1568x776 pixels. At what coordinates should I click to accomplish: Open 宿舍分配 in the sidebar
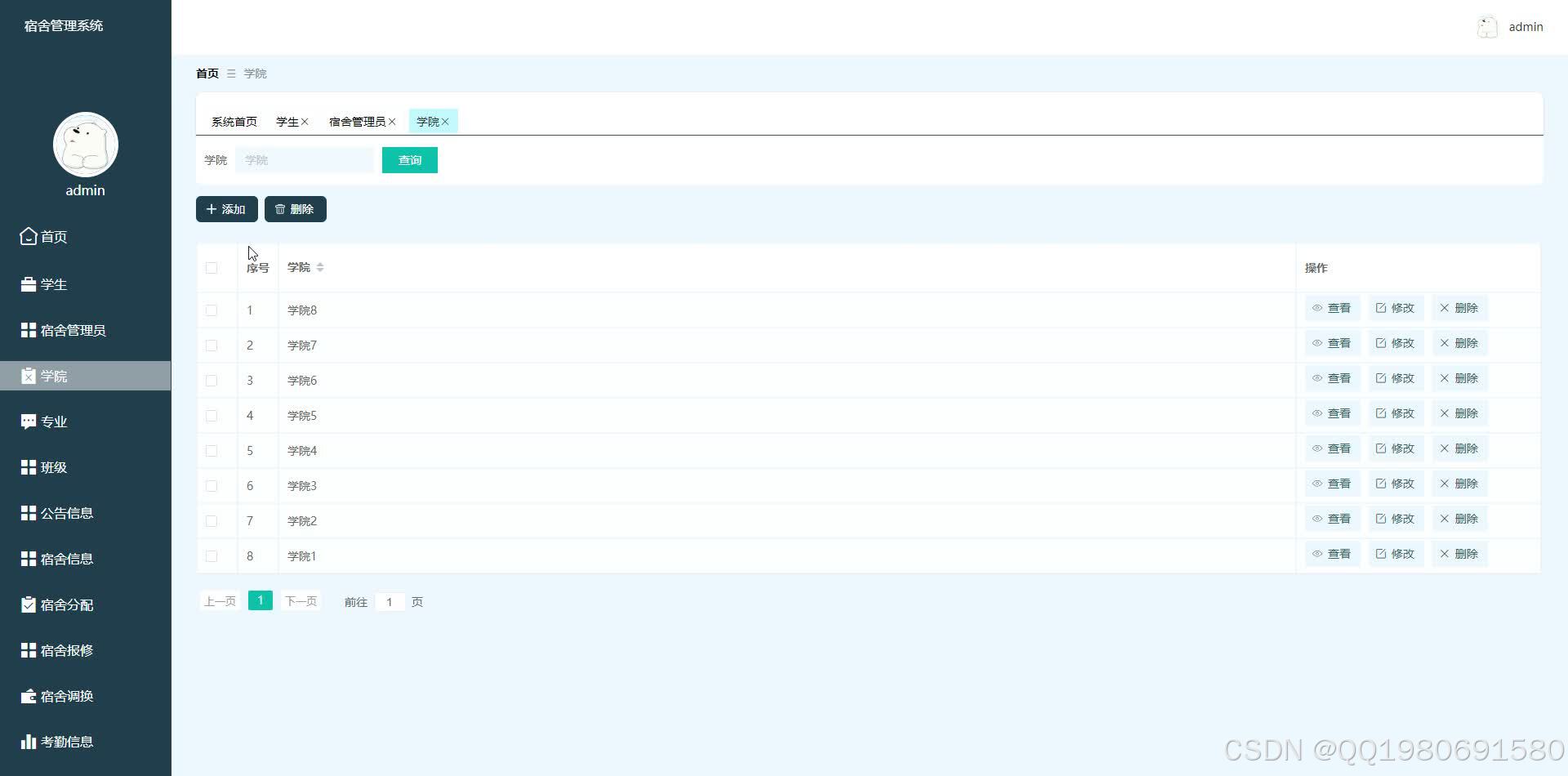pos(85,604)
